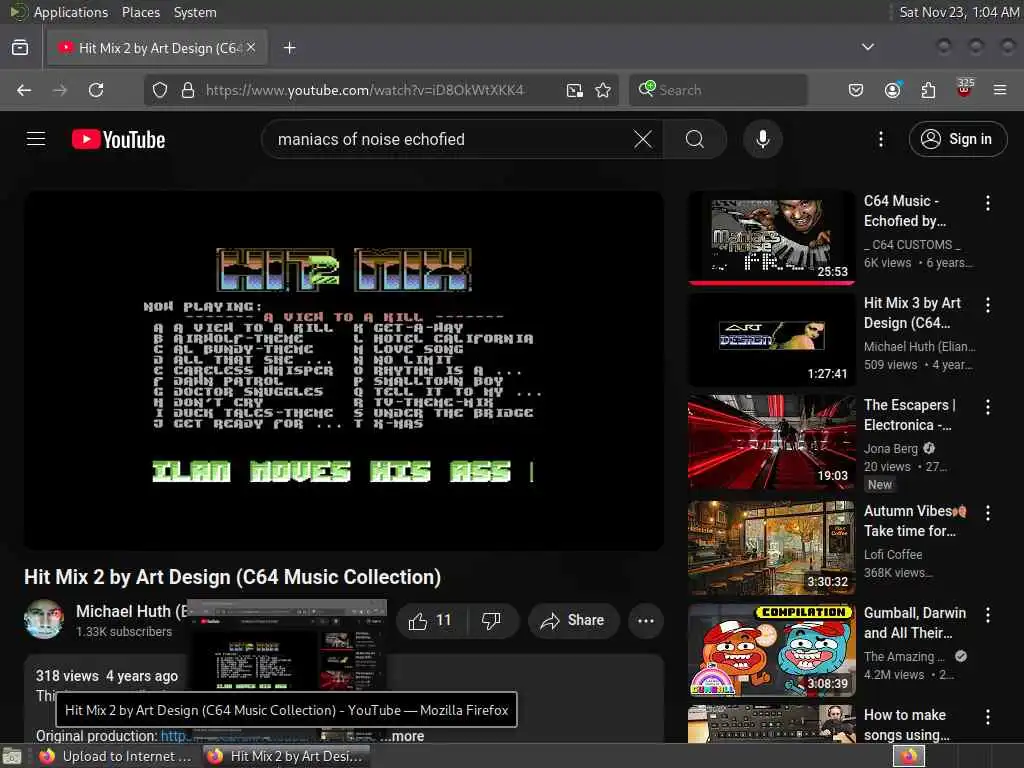Open Firefox account icon
The width and height of the screenshot is (1024, 768).
coord(893,90)
